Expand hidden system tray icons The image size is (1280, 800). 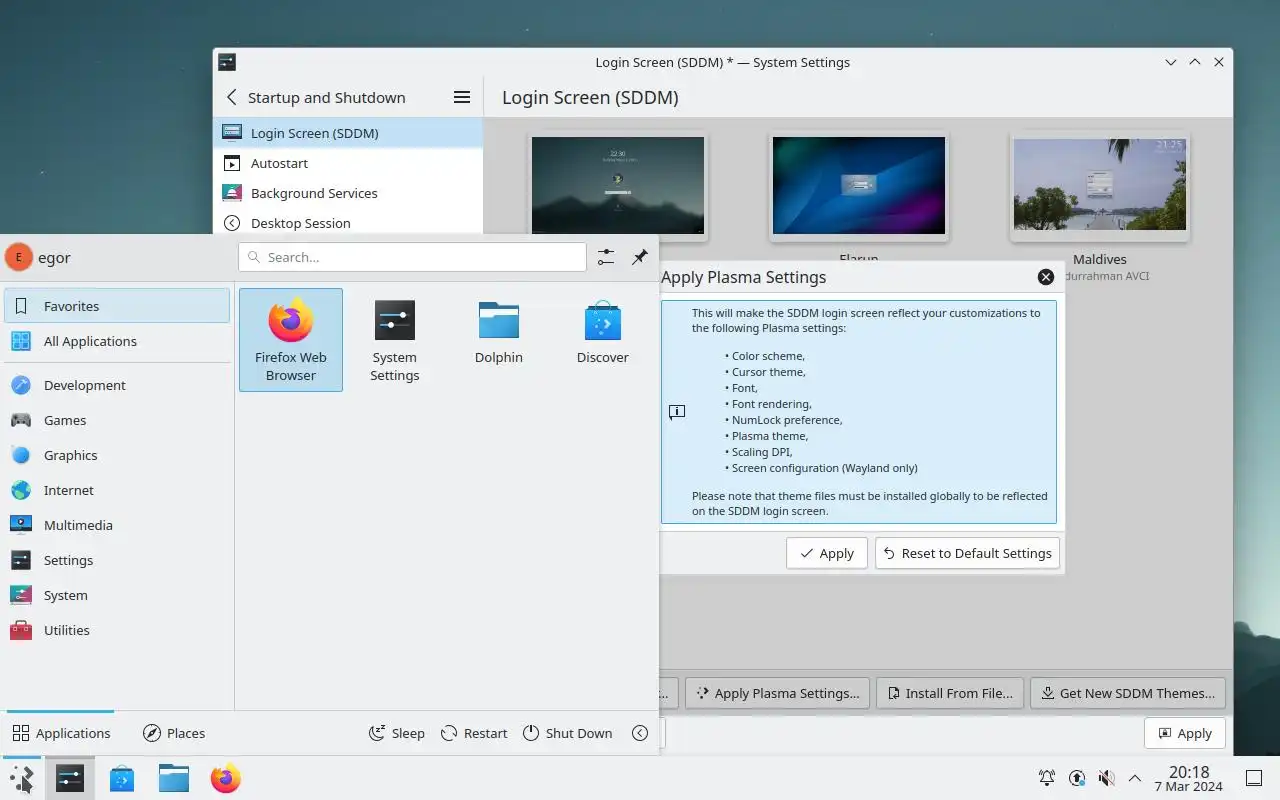coord(1135,778)
